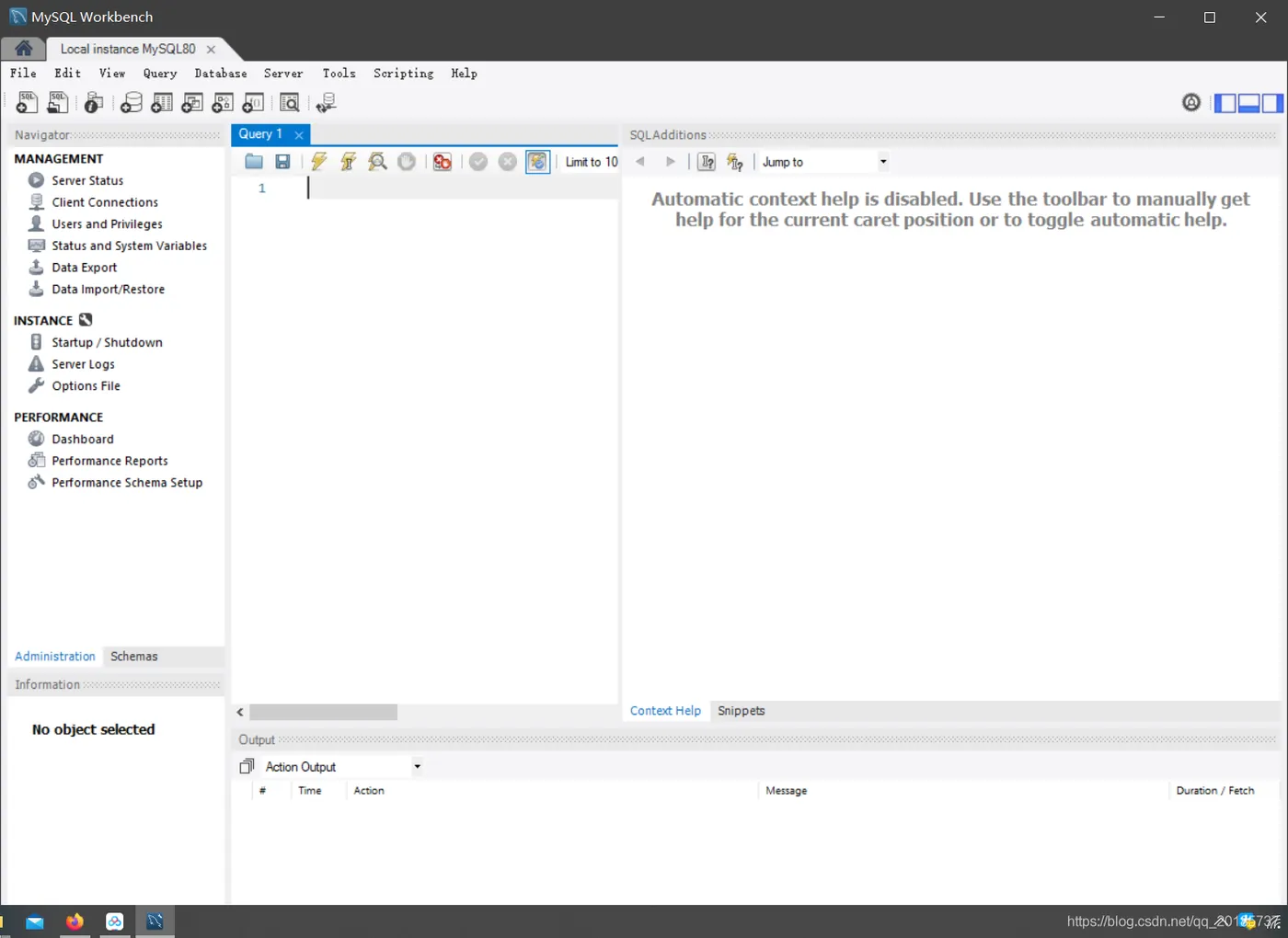
Task: Switch to Schemas tab in Navigator
Action: [x=134, y=657]
